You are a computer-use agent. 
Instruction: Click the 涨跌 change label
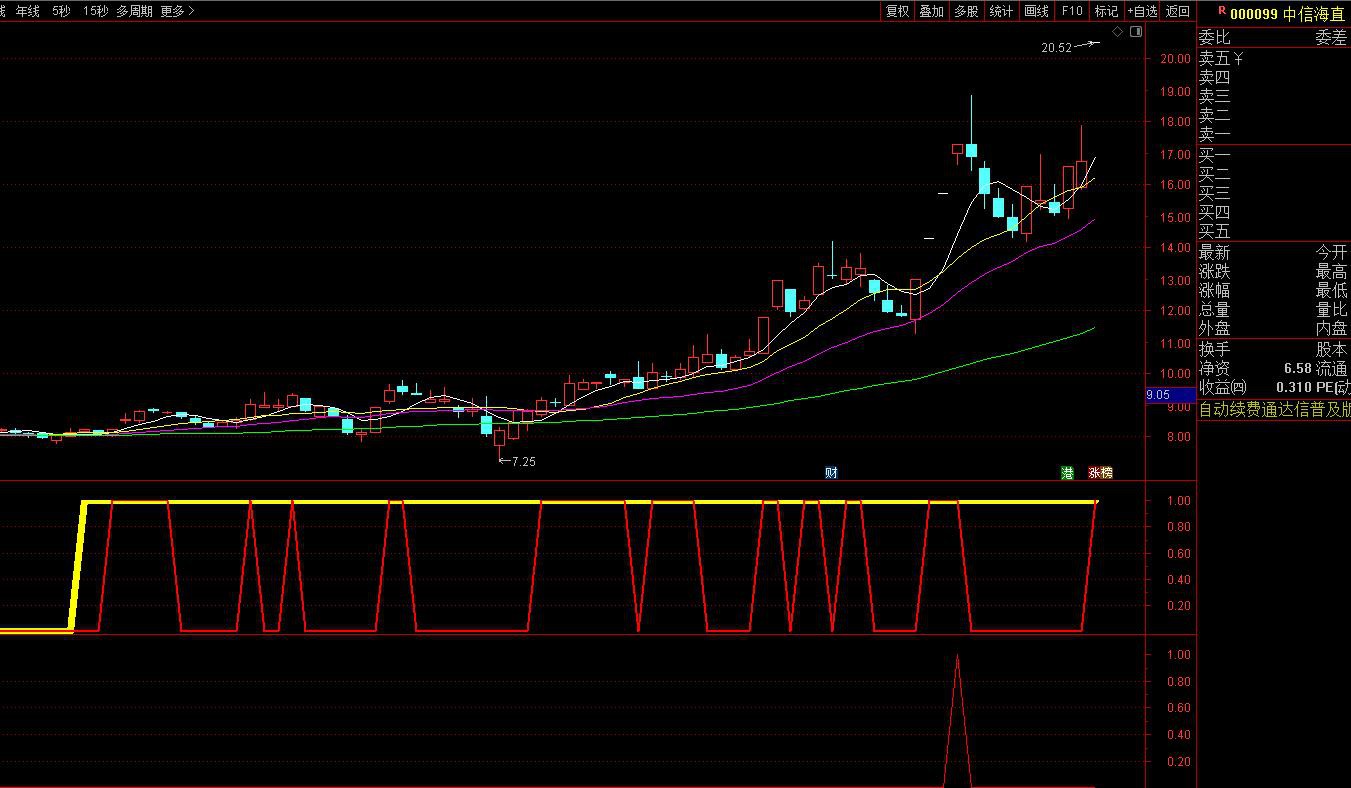pyautogui.click(x=1215, y=272)
